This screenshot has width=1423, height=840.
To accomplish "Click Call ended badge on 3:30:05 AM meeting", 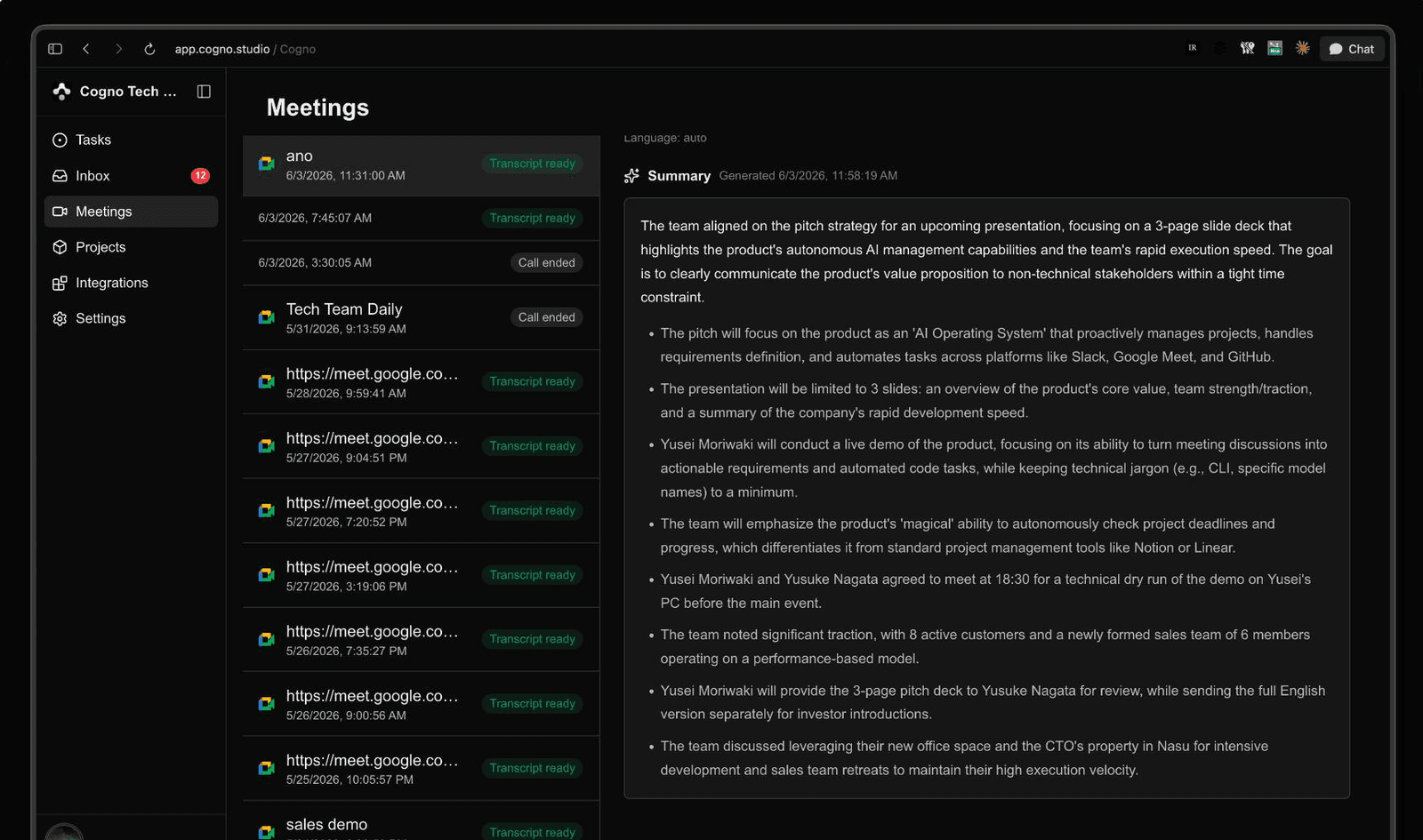I will pos(546,262).
